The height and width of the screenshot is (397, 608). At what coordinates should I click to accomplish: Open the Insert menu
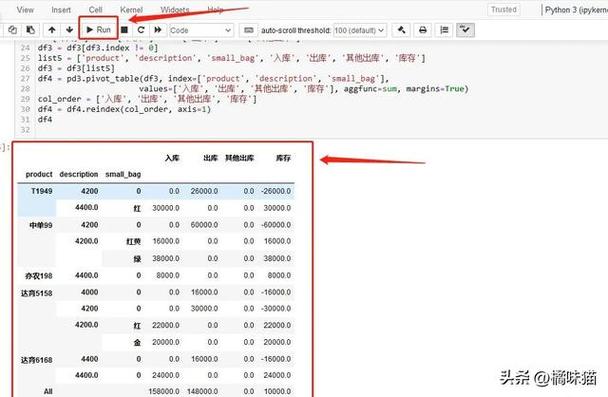tap(61, 10)
